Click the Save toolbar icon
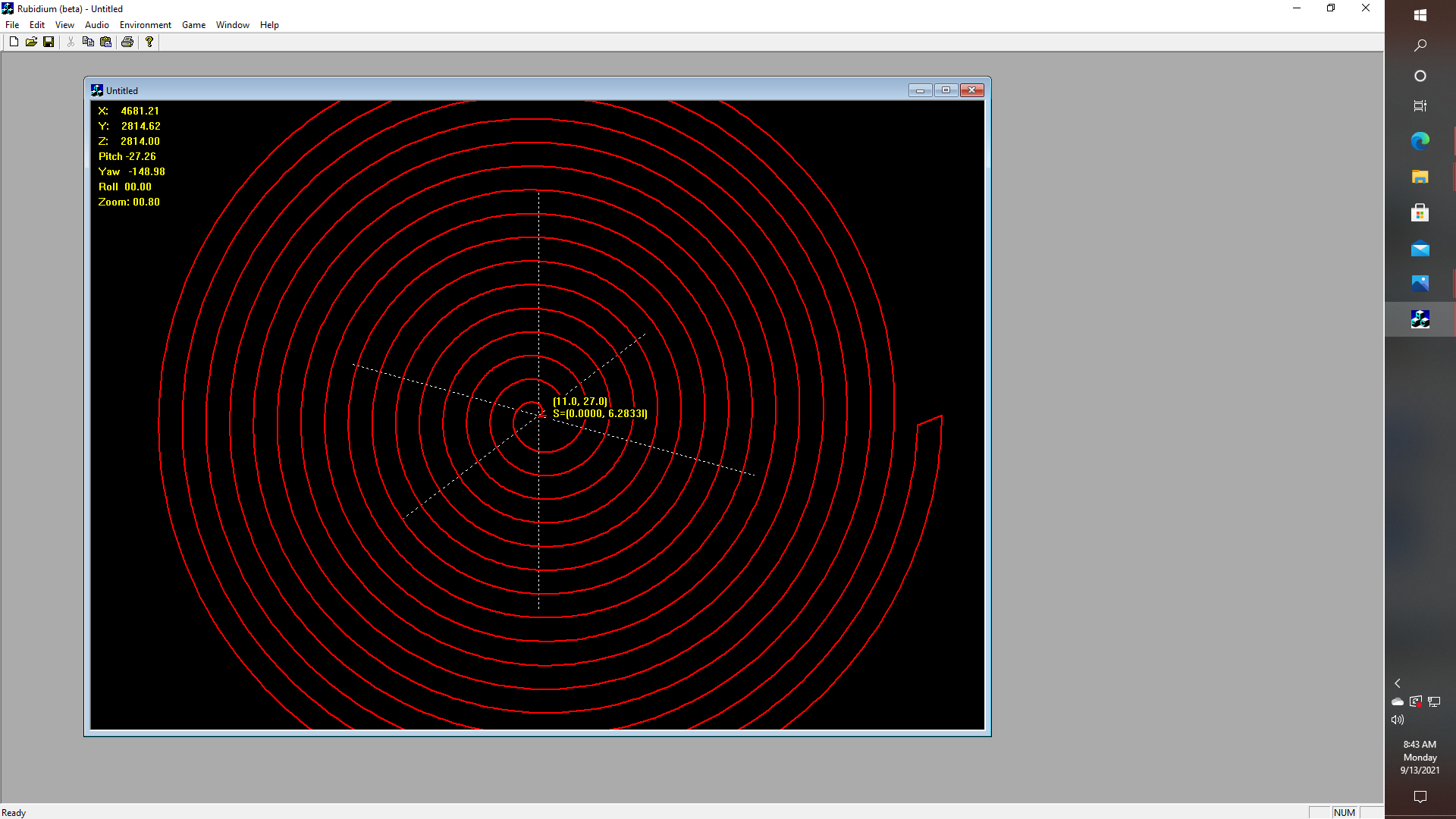Image resolution: width=1456 pixels, height=819 pixels. click(x=49, y=42)
